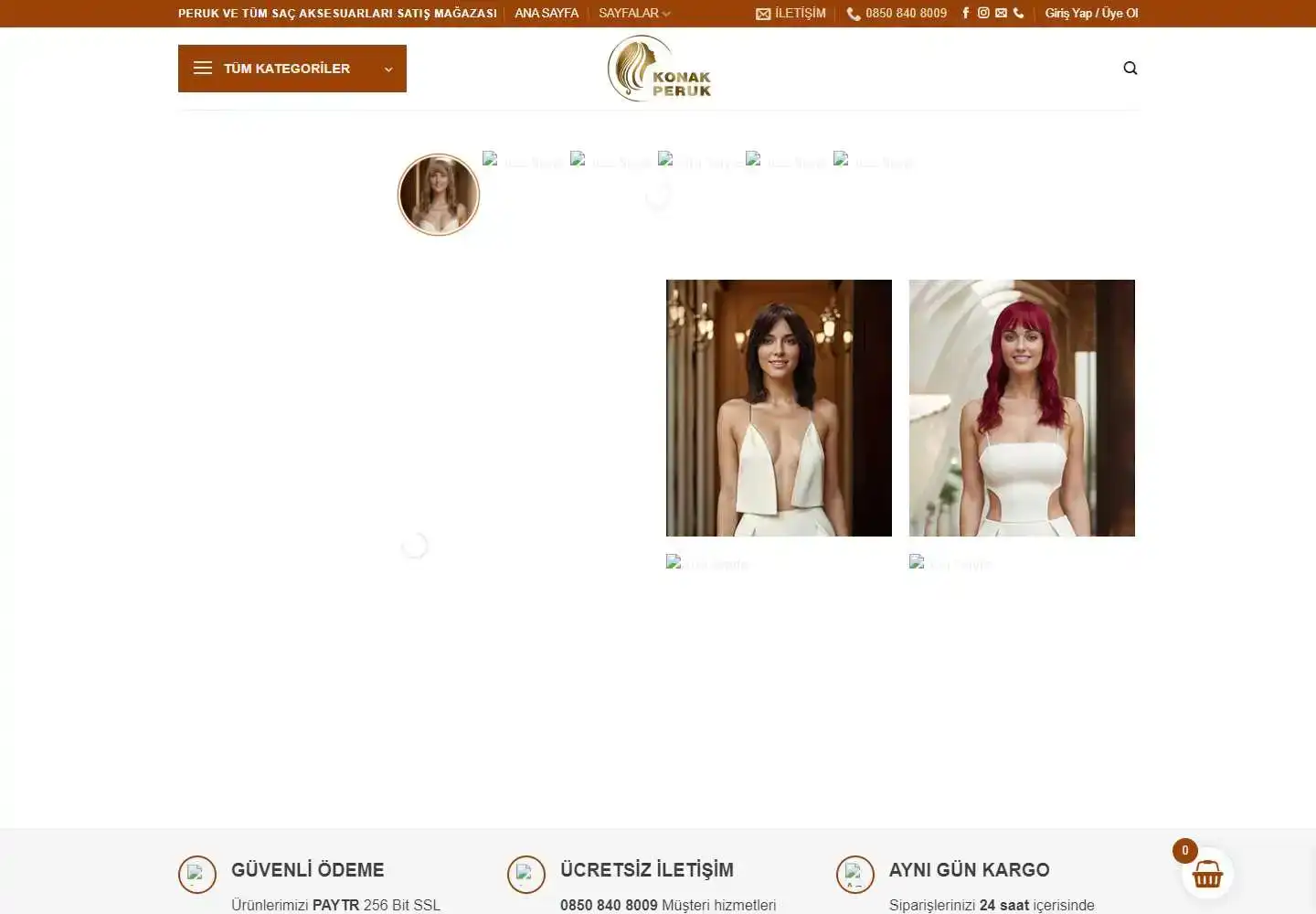The width and height of the screenshot is (1316, 914).
Task: Expand the SAYFALAR dropdown menu
Action: point(634,13)
